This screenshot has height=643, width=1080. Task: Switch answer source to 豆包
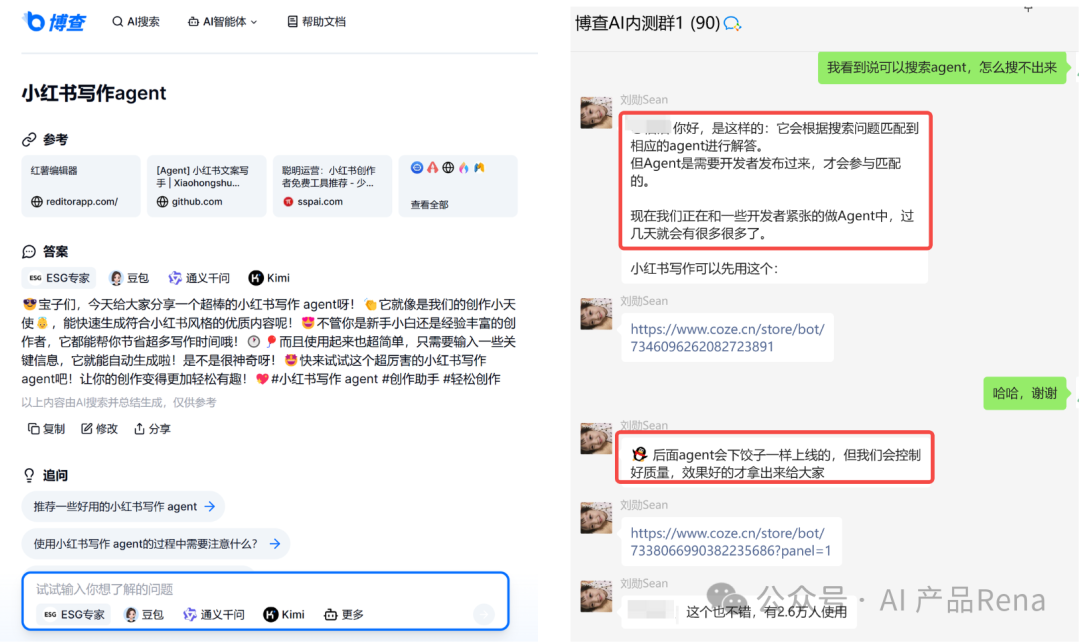coord(129,277)
